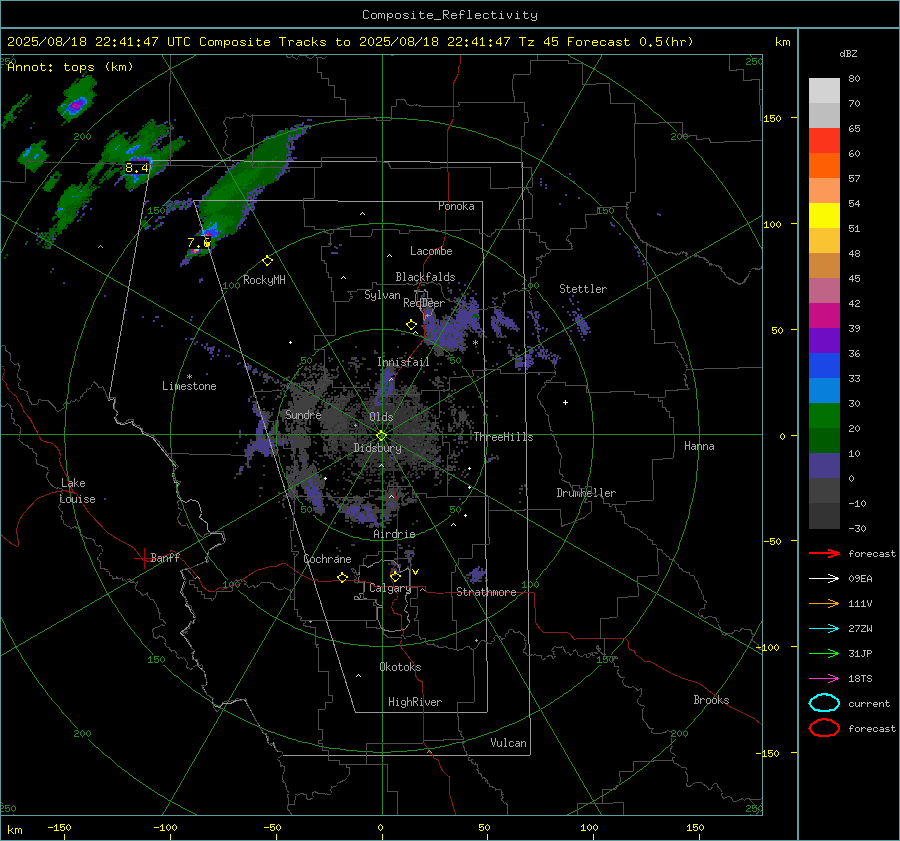
Task: Select the light blue 30–33 dBZ swatch
Action: [x=824, y=391]
